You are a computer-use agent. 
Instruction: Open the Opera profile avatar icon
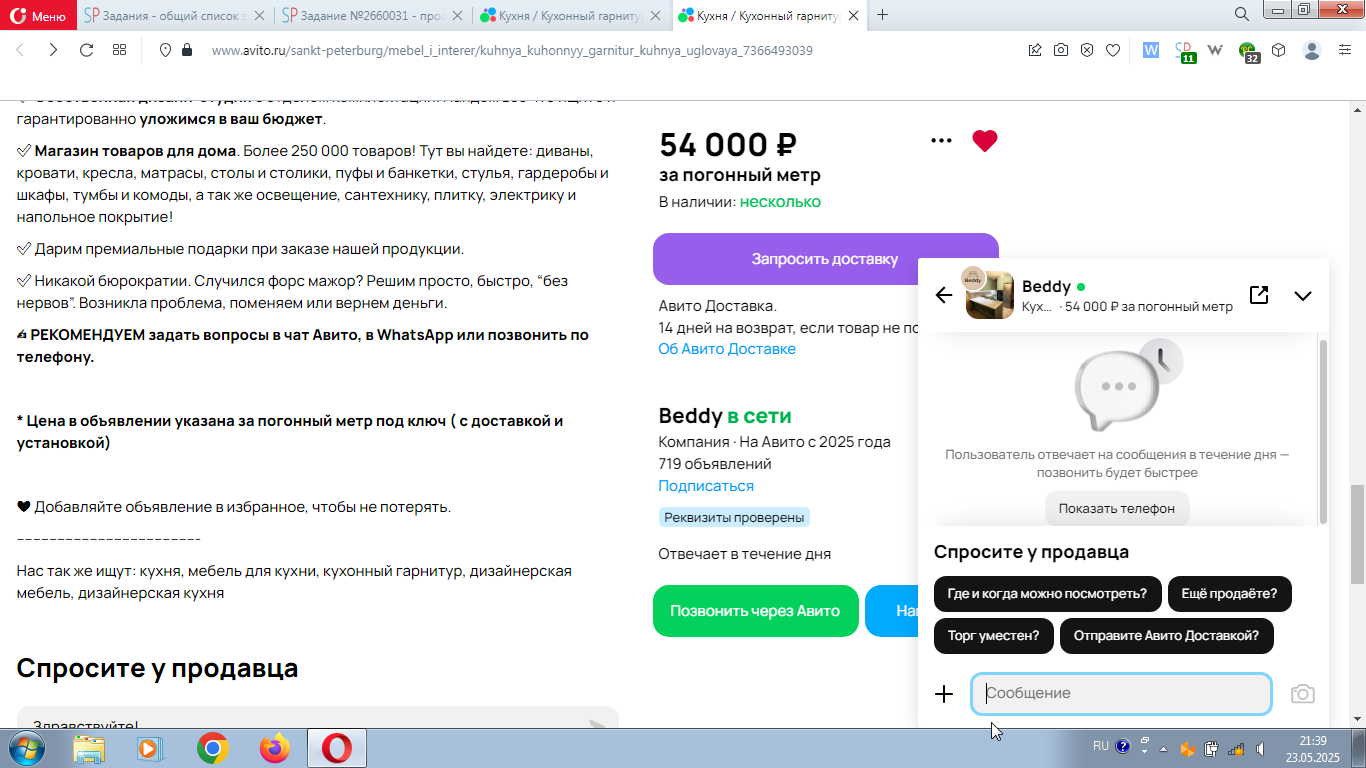[1312, 50]
